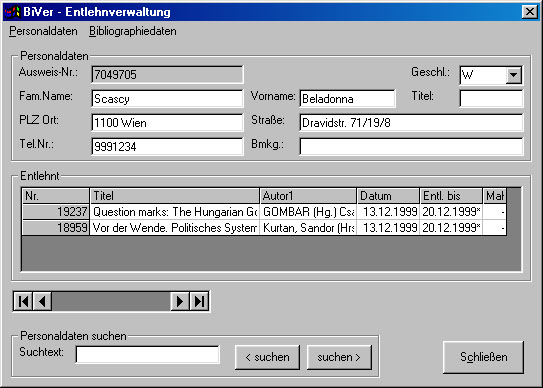543x388 pixels.
Task: Click the Autor1 column header
Action: coord(308,196)
